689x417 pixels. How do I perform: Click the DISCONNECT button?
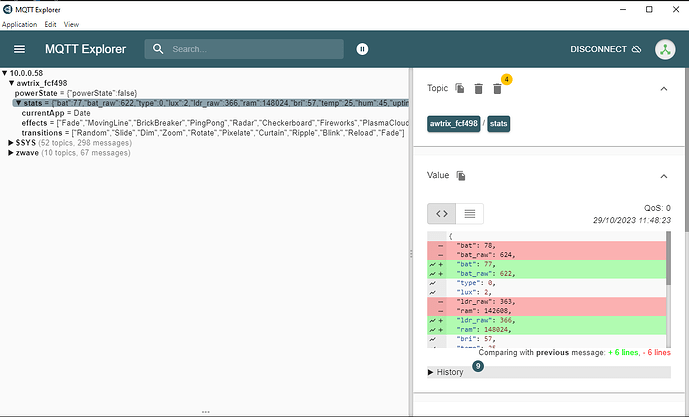pyautogui.click(x=605, y=49)
